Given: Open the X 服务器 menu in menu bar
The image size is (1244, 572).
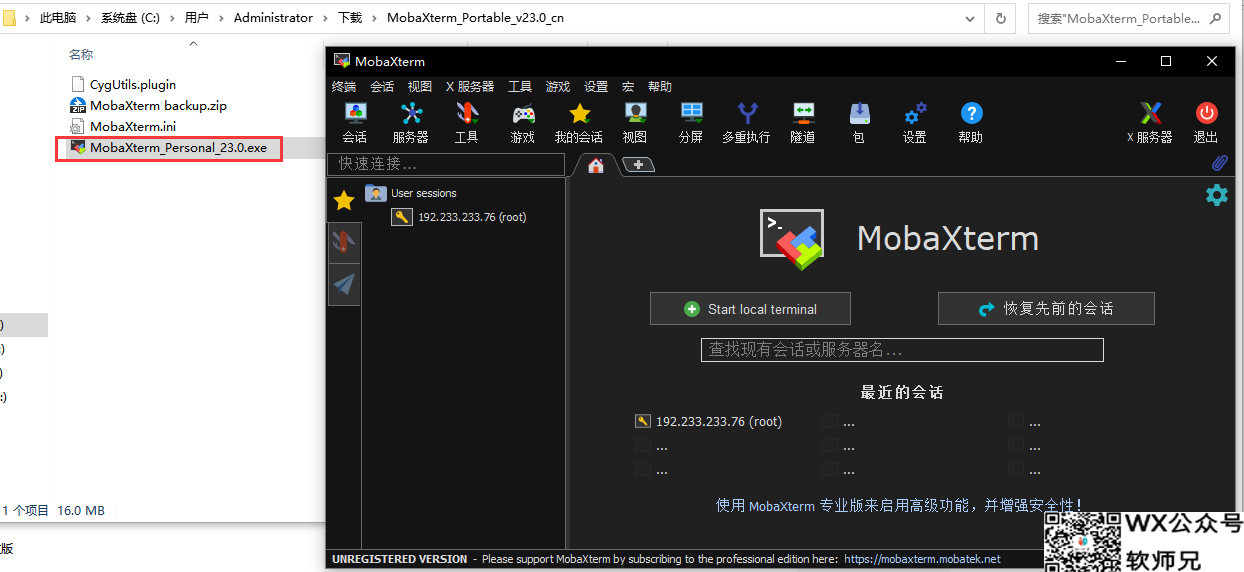Looking at the screenshot, I should click(470, 87).
